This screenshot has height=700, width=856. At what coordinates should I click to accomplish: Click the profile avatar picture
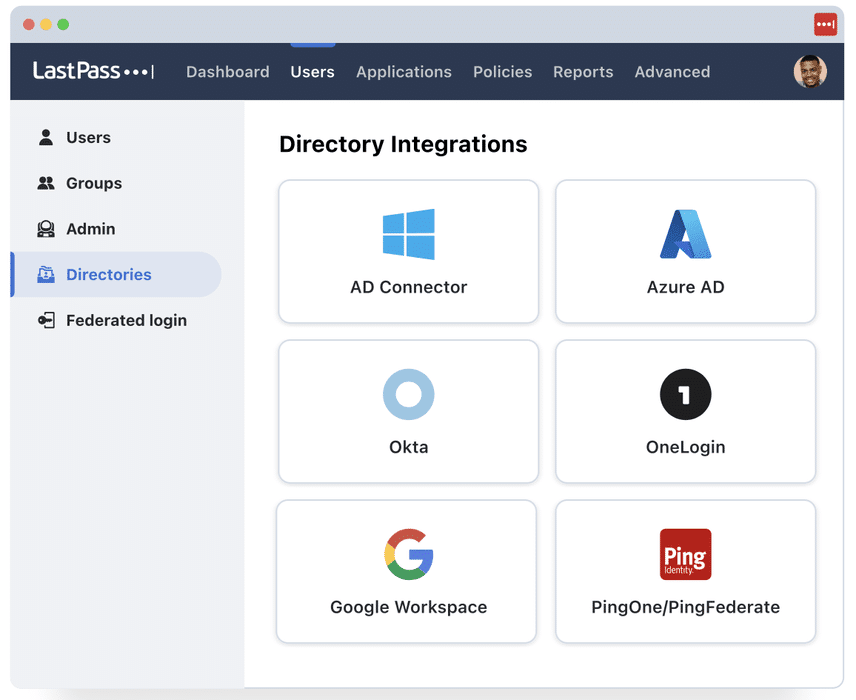810,71
